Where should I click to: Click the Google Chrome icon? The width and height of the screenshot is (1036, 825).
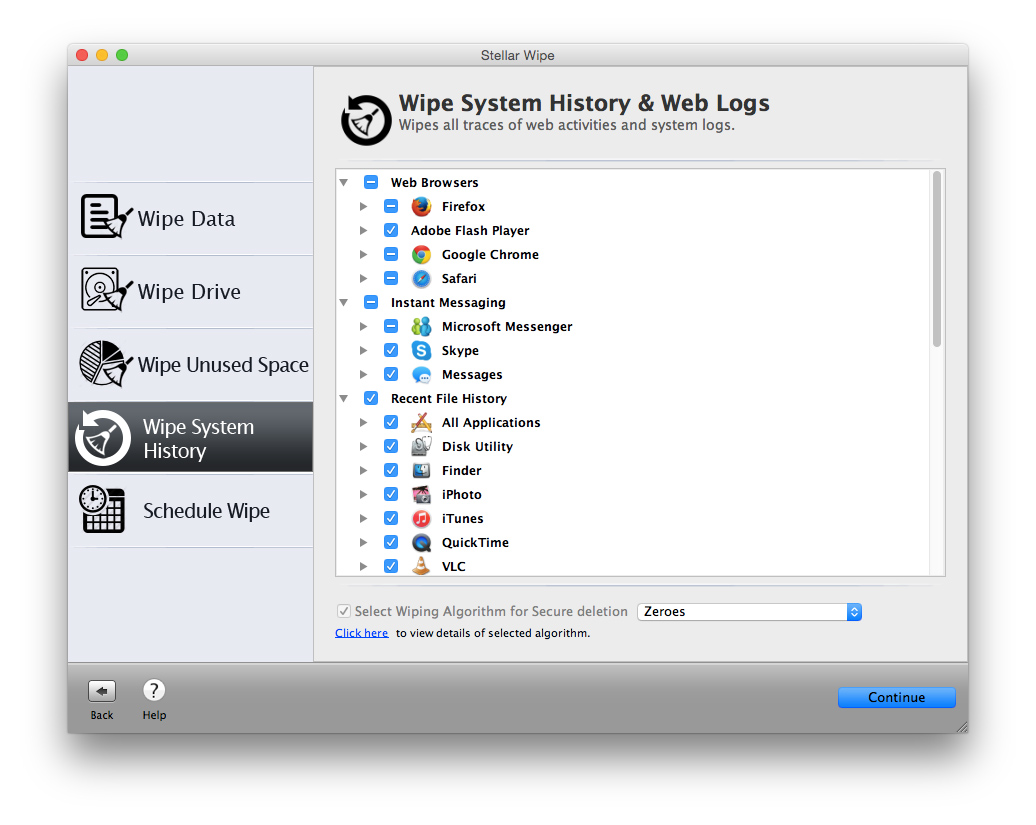click(x=421, y=254)
